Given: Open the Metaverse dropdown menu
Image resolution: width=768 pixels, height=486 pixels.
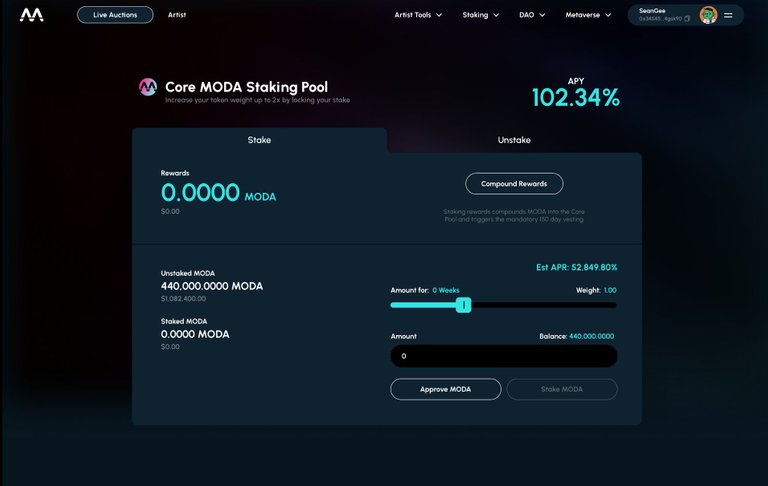Looking at the screenshot, I should [x=588, y=15].
